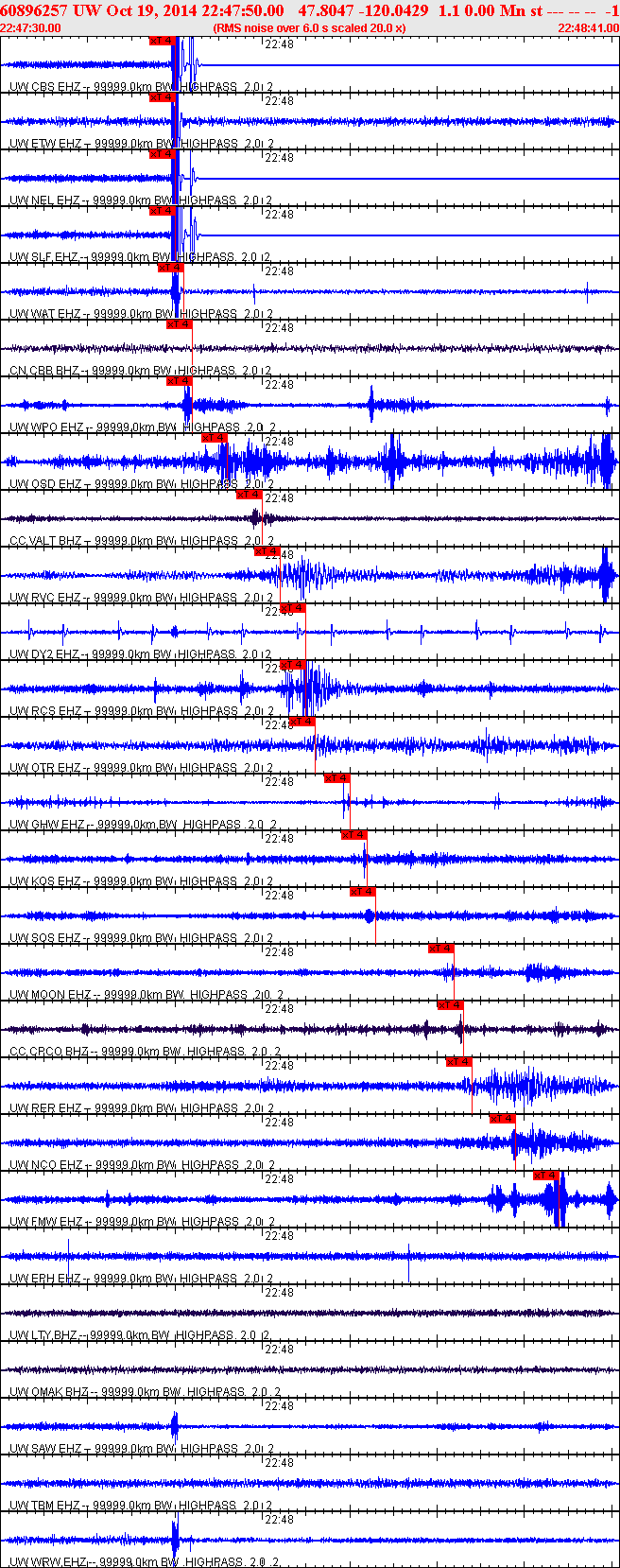Click the start time label 22:47:30.00

coord(31,27)
